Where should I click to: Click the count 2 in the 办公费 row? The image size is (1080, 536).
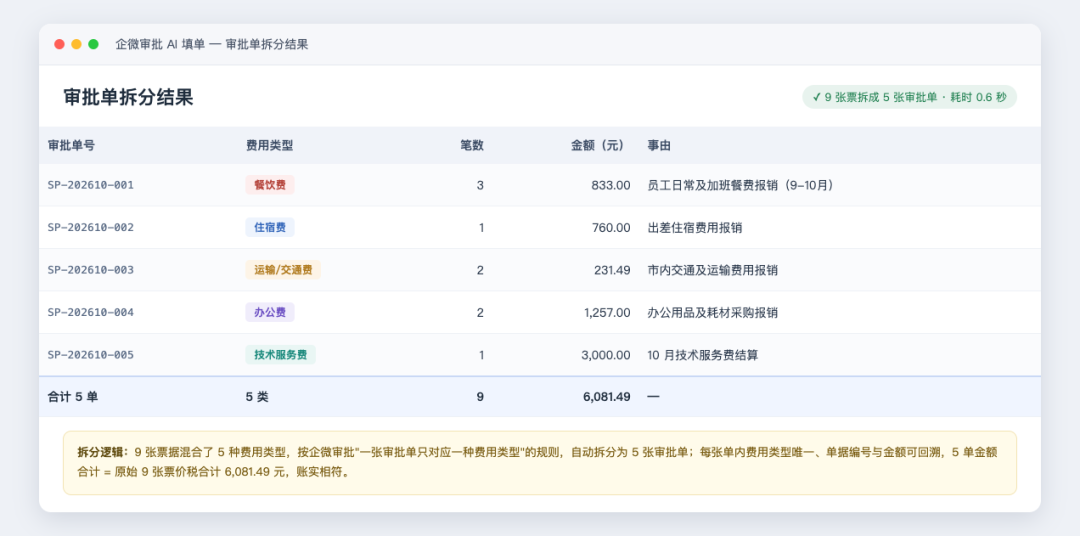tap(480, 312)
